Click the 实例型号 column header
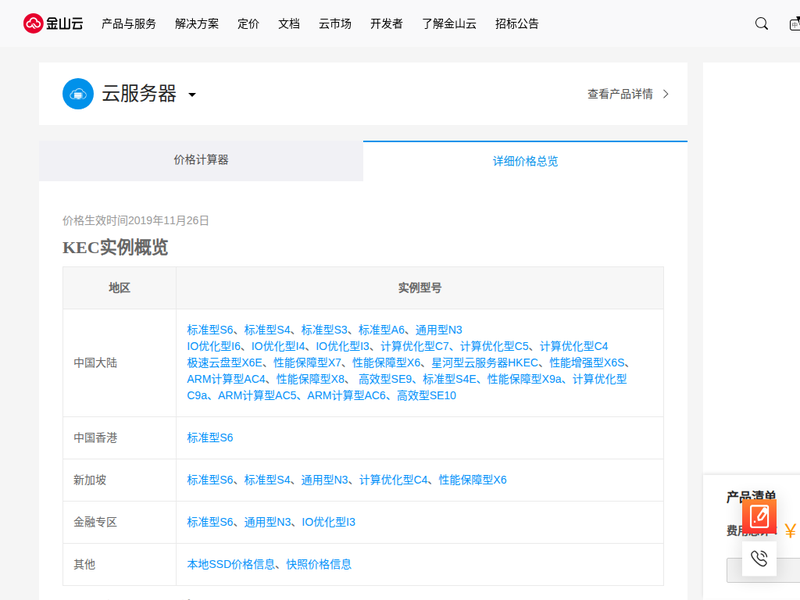Viewport: 800px width, 600px height. [x=419, y=288]
